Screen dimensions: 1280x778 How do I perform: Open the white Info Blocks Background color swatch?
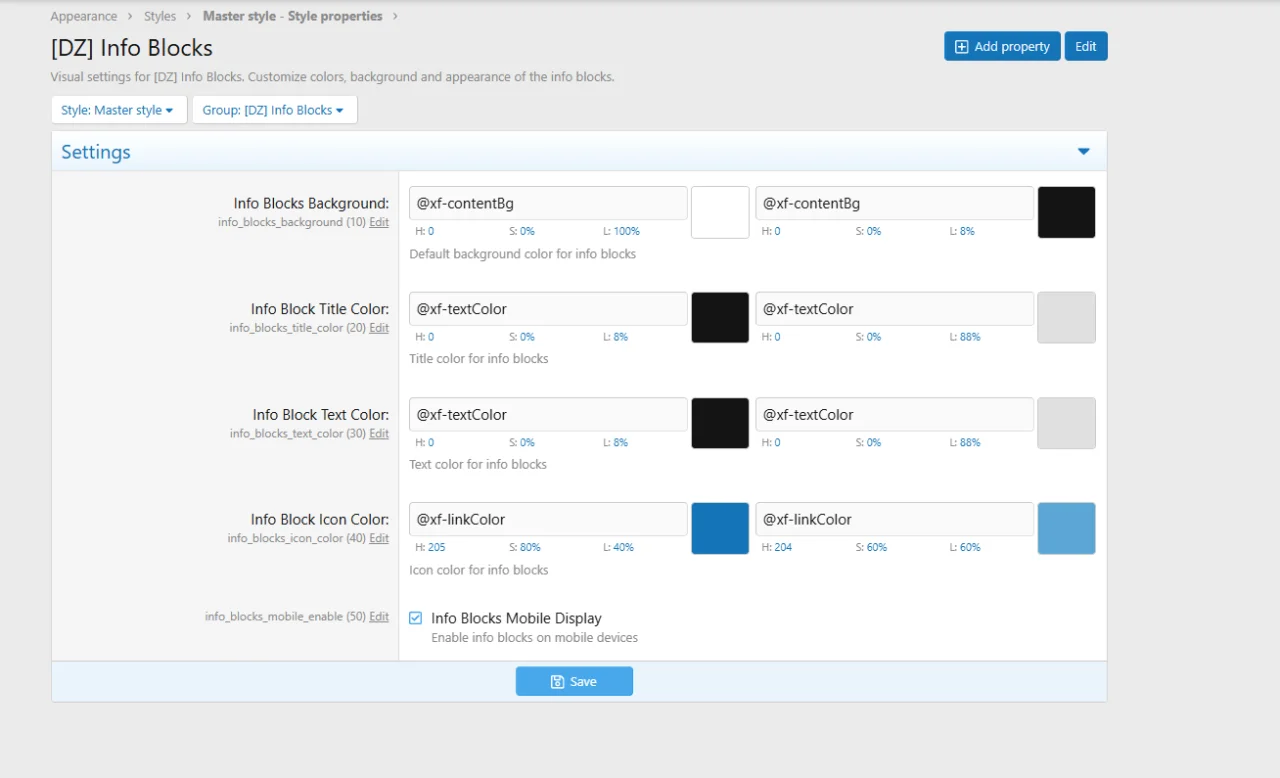[x=720, y=212]
